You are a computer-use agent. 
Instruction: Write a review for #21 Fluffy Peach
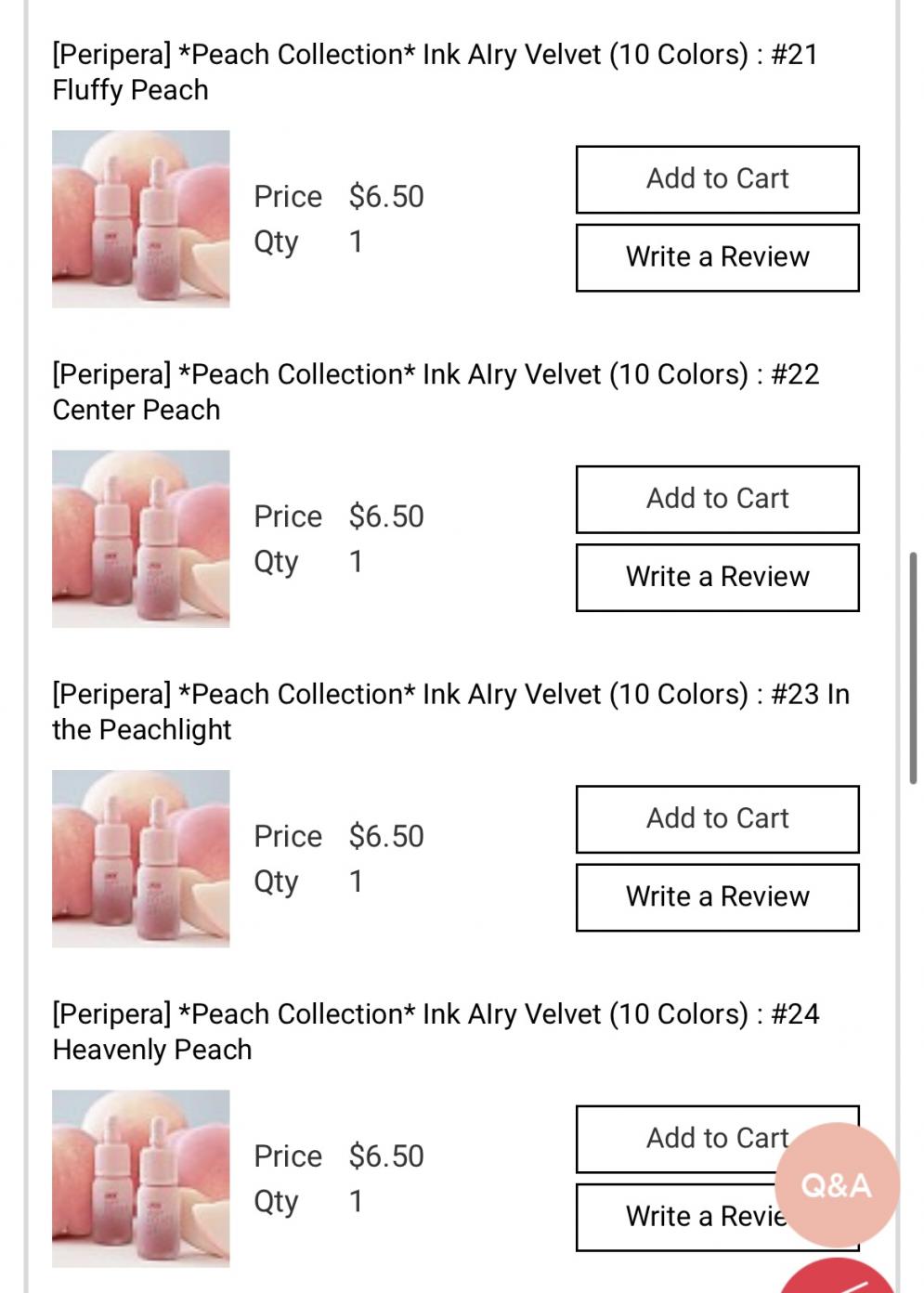coord(717,257)
